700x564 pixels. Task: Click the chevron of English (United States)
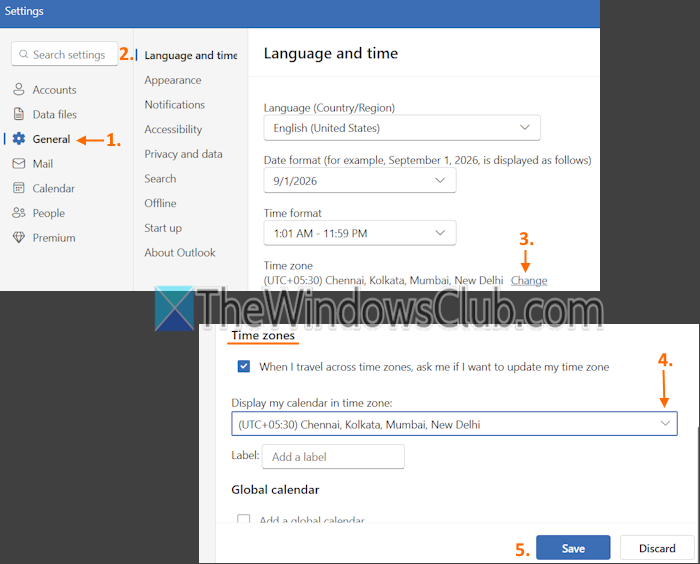pyautogui.click(x=525, y=127)
